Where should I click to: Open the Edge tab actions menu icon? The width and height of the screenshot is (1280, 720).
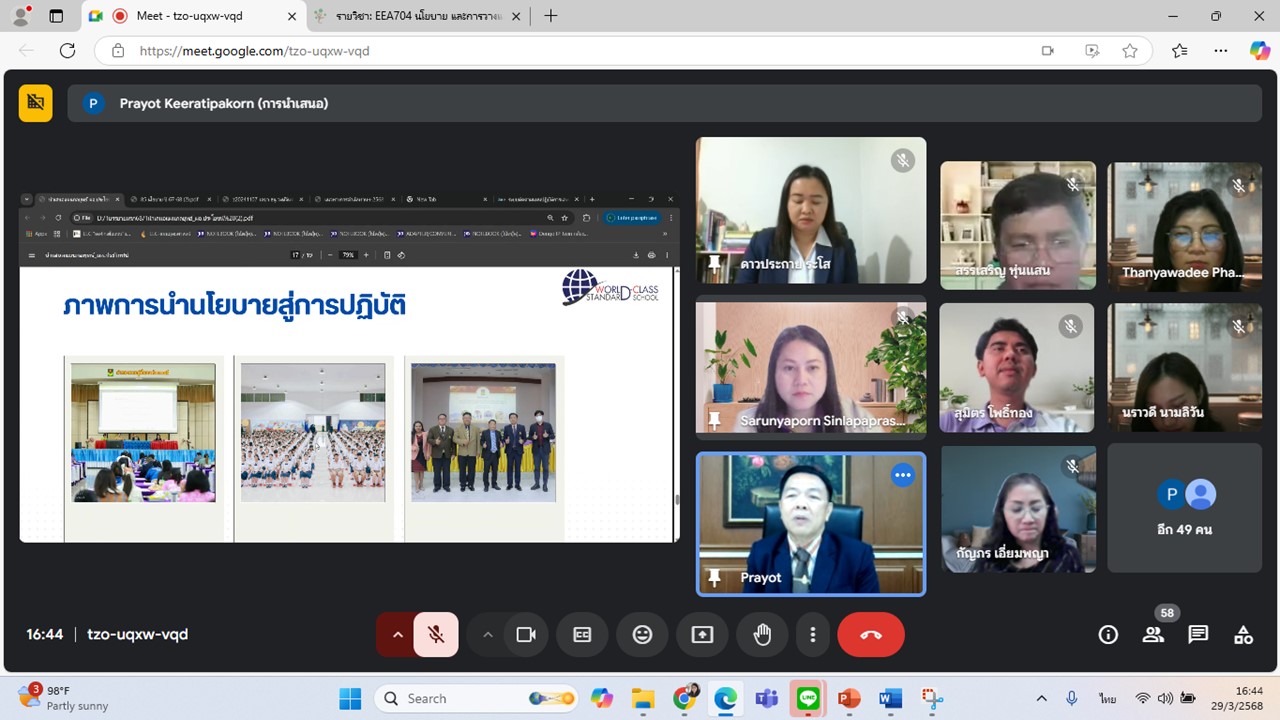(56, 16)
